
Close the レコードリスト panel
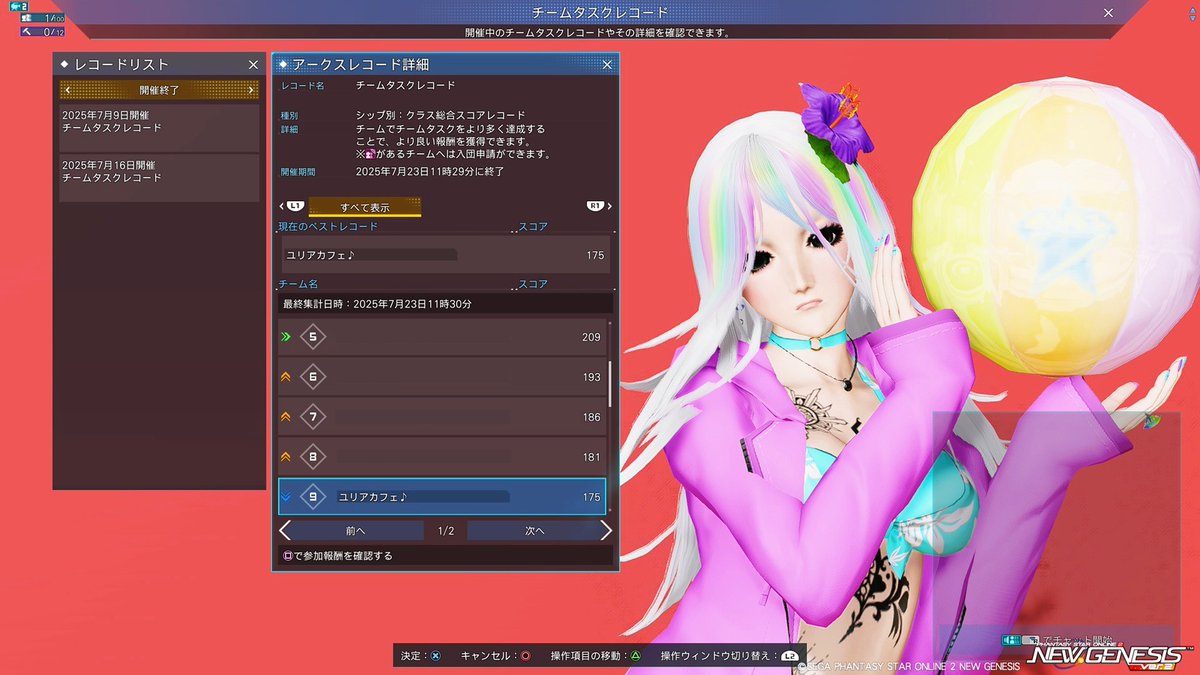click(253, 64)
